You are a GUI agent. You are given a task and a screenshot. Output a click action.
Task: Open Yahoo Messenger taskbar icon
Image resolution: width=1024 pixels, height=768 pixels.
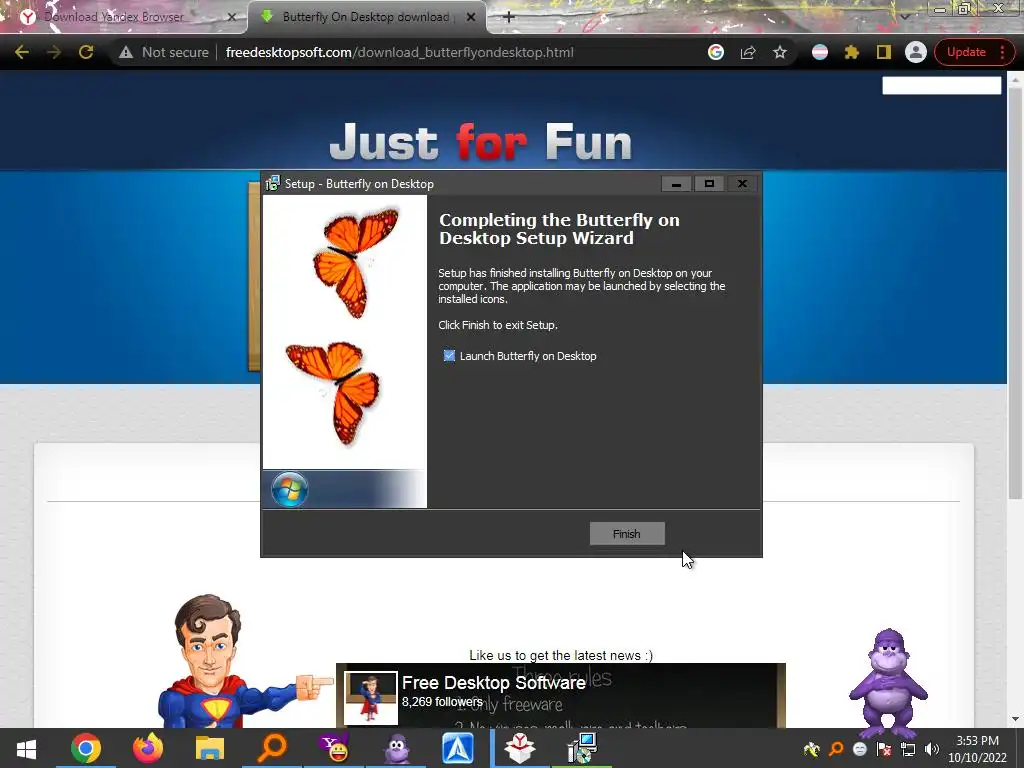[334, 748]
